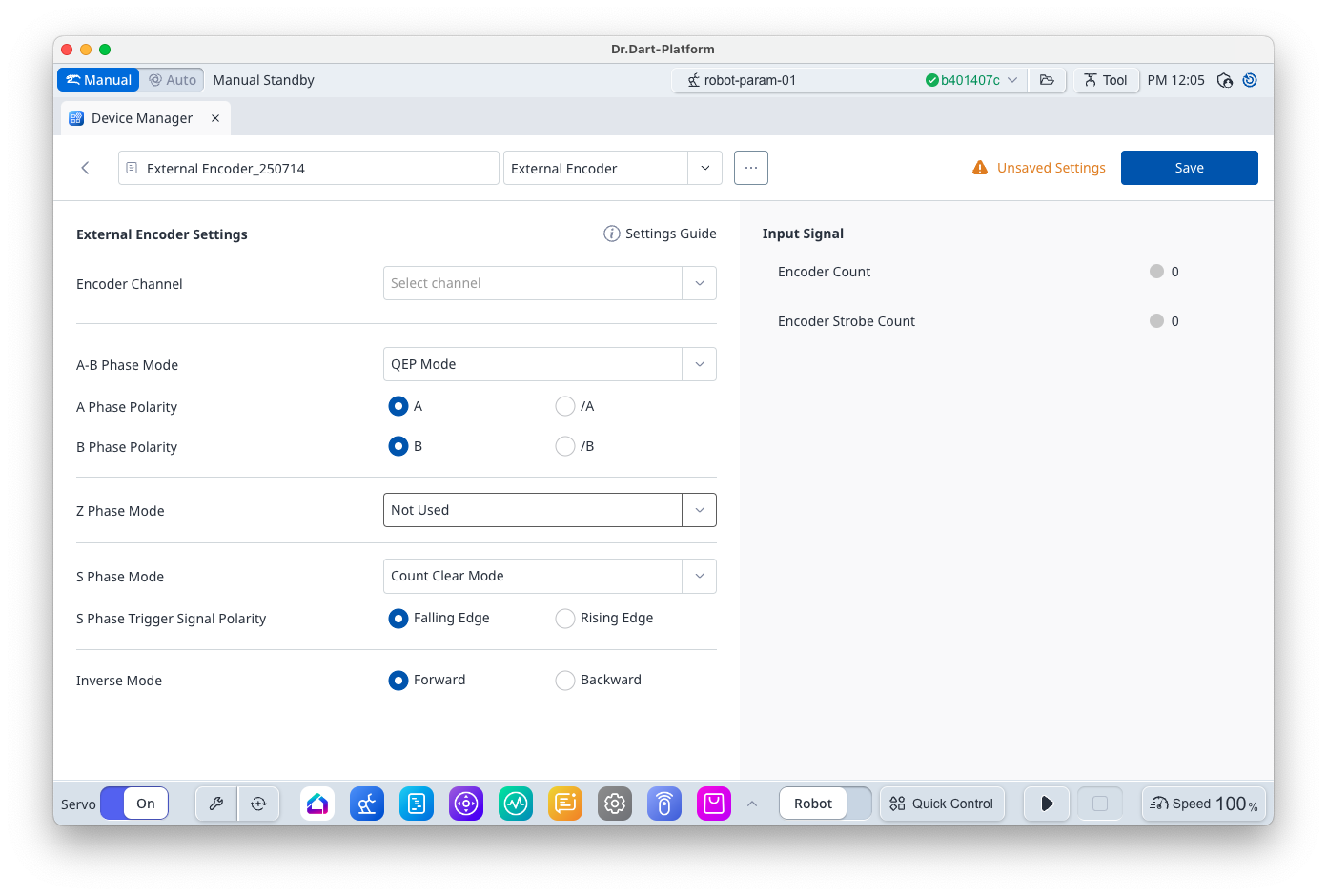Choose Rising Edge trigger polarity
The height and width of the screenshot is (896, 1327).
point(565,618)
